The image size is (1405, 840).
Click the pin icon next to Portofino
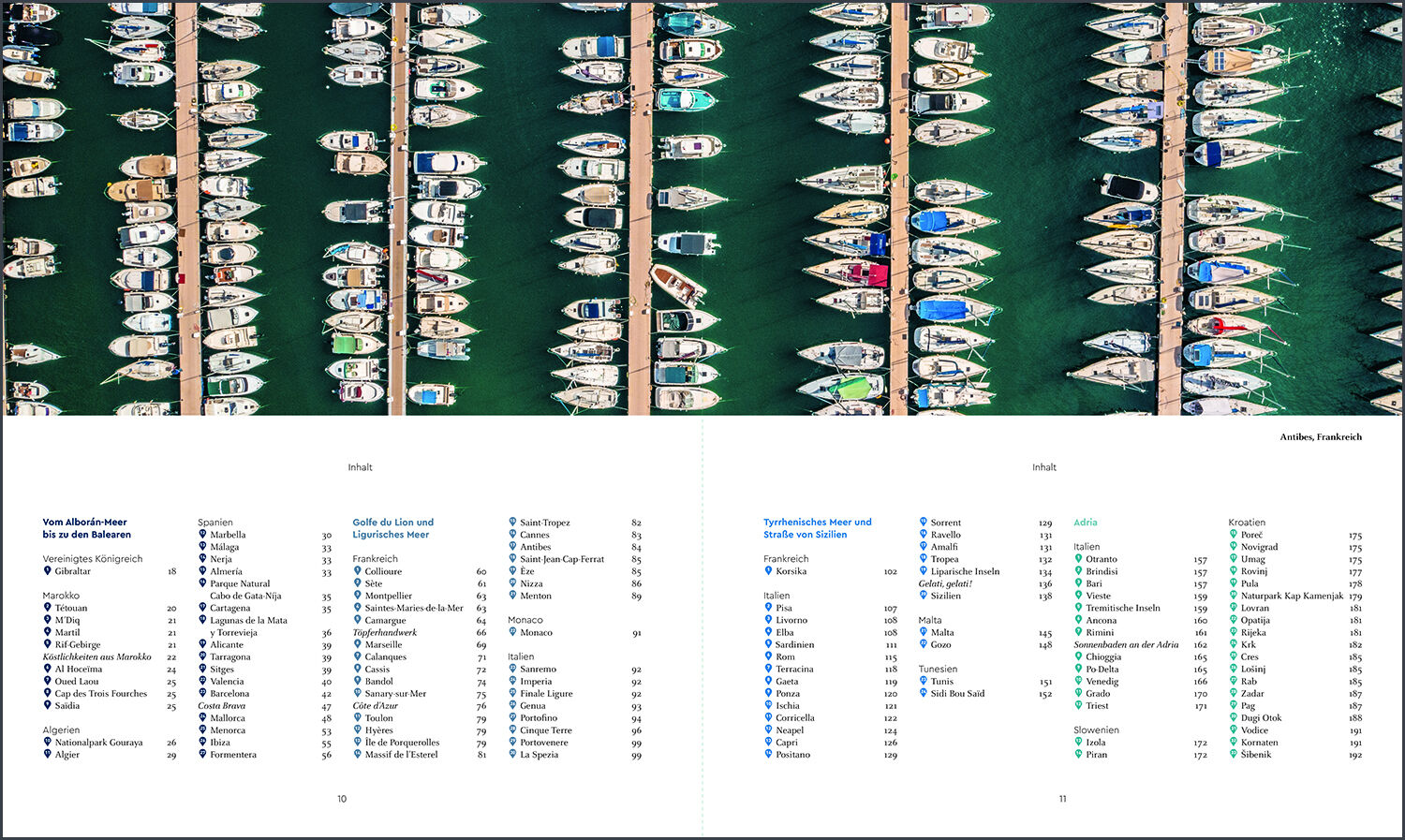(512, 717)
